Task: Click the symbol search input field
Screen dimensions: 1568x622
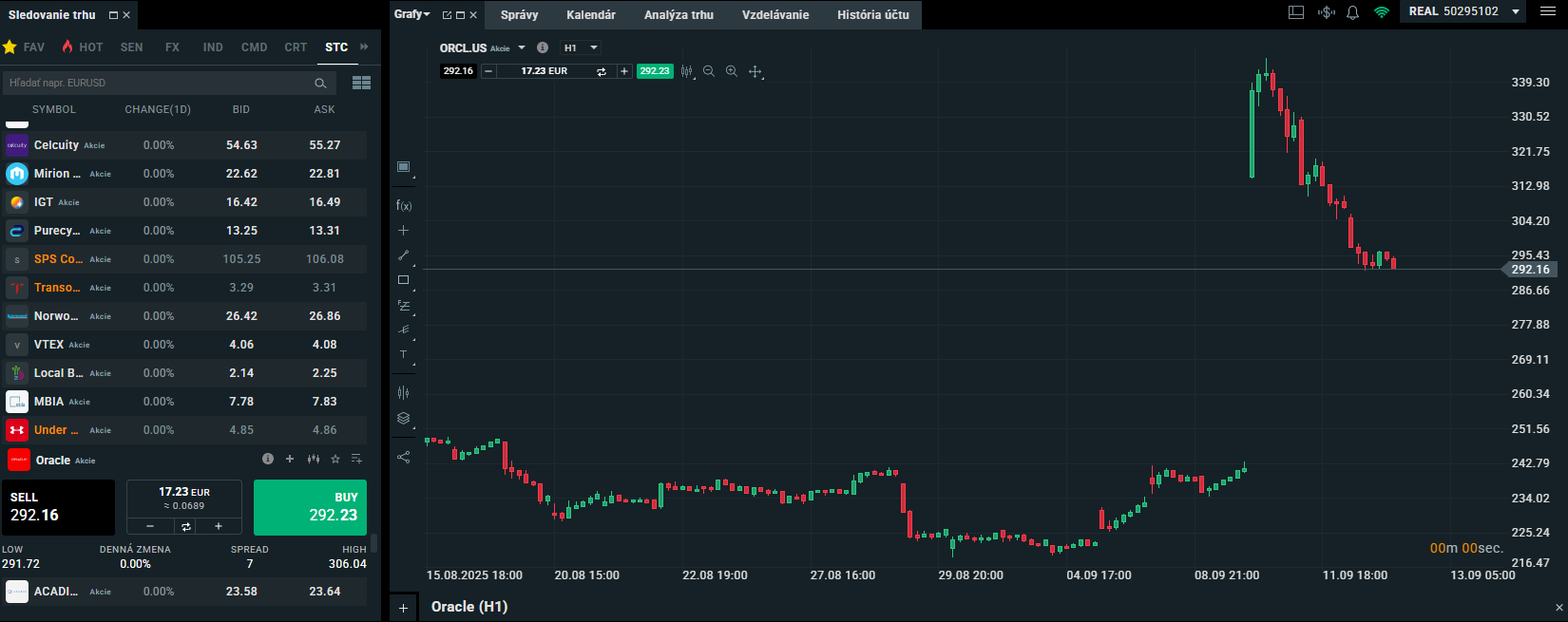Action: [157, 83]
